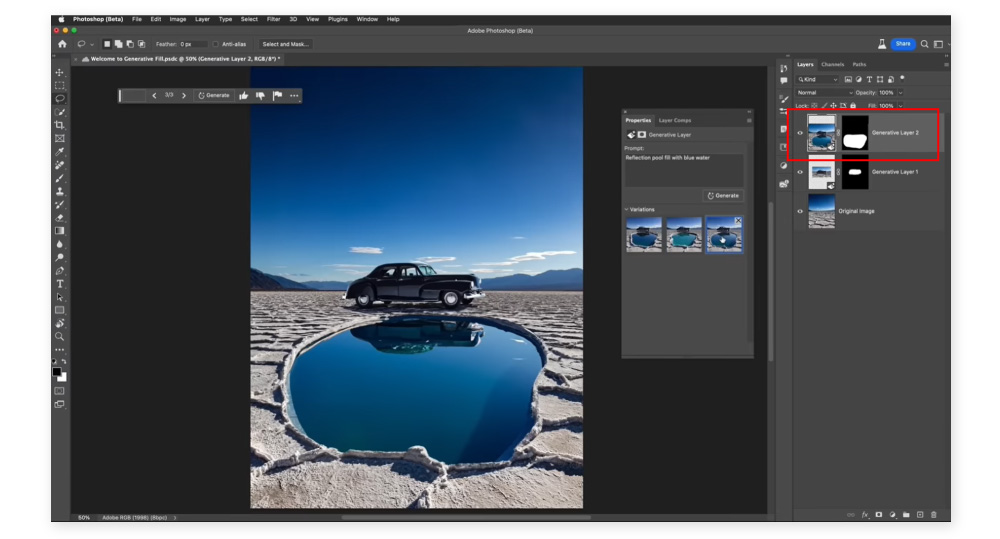Toggle lock position icon in Layers panel

(x=834, y=106)
